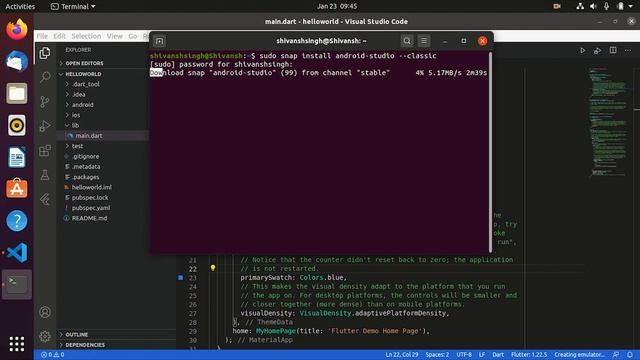Open the Edit menu in VS Code
Image resolution: width=640 pixels, height=360 pixels.
click(59, 36)
